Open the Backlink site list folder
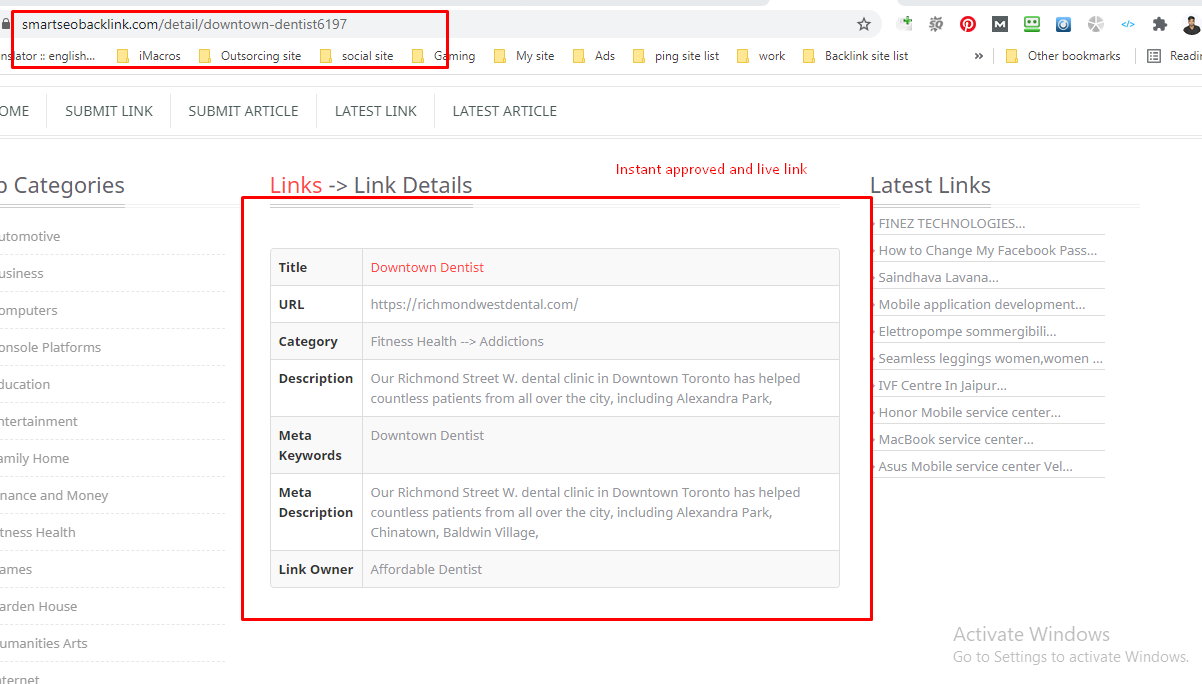This screenshot has height=684, width=1202. tap(866, 55)
